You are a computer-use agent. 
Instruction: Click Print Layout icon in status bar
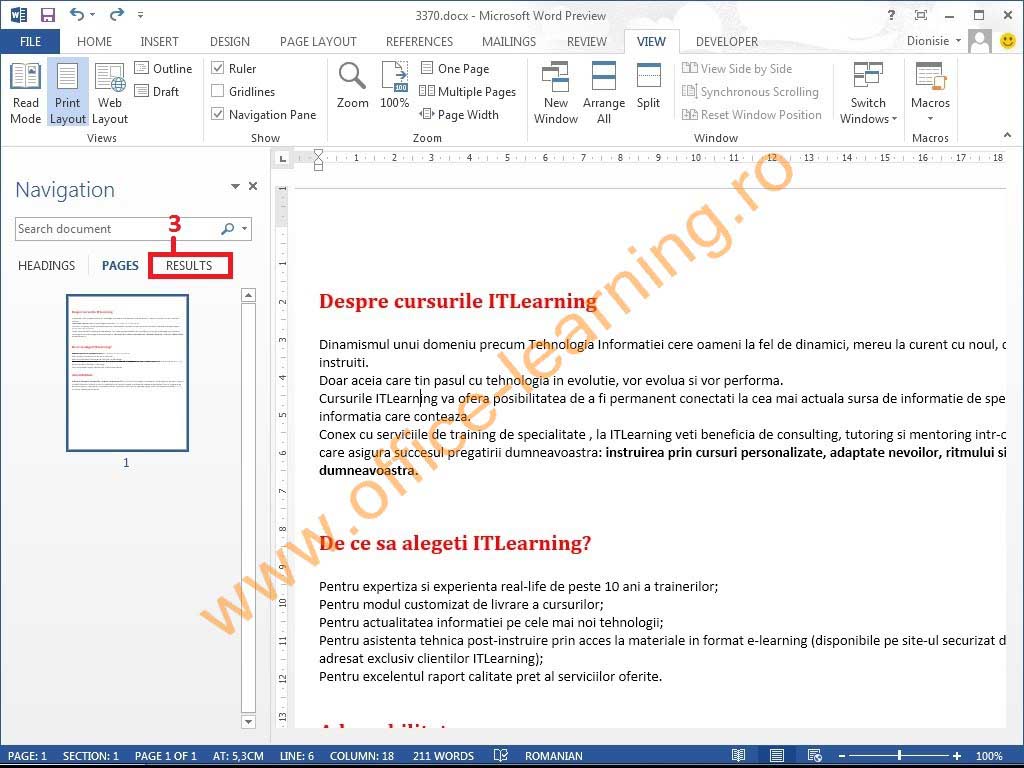(776, 756)
